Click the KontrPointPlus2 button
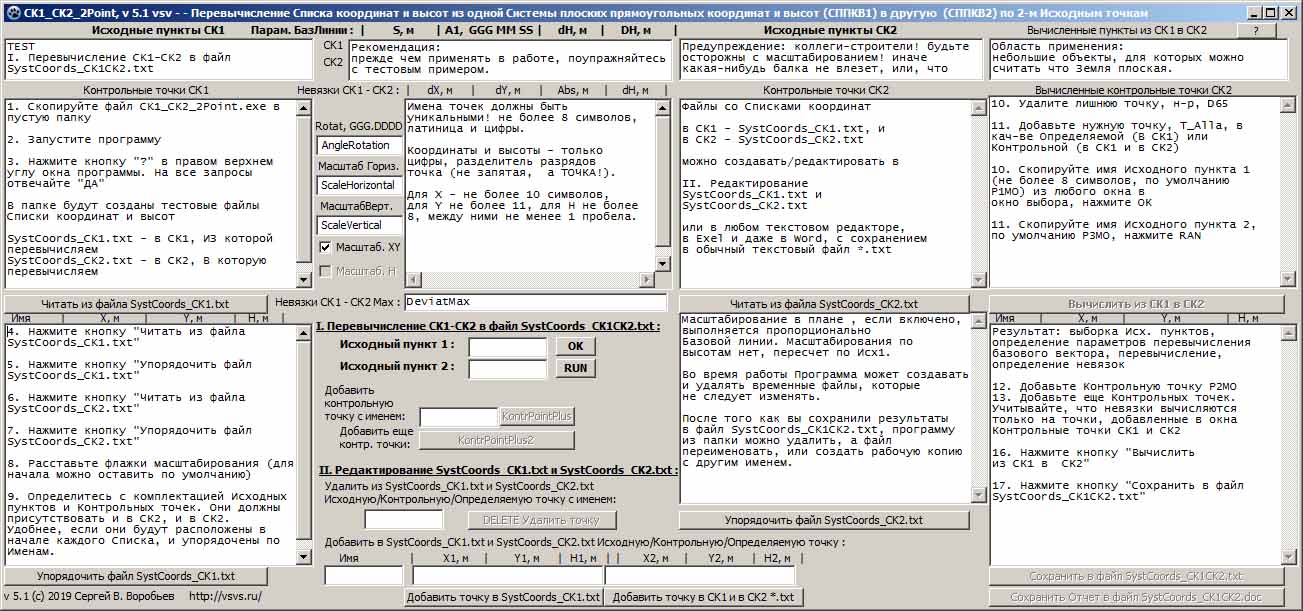 (x=496, y=440)
